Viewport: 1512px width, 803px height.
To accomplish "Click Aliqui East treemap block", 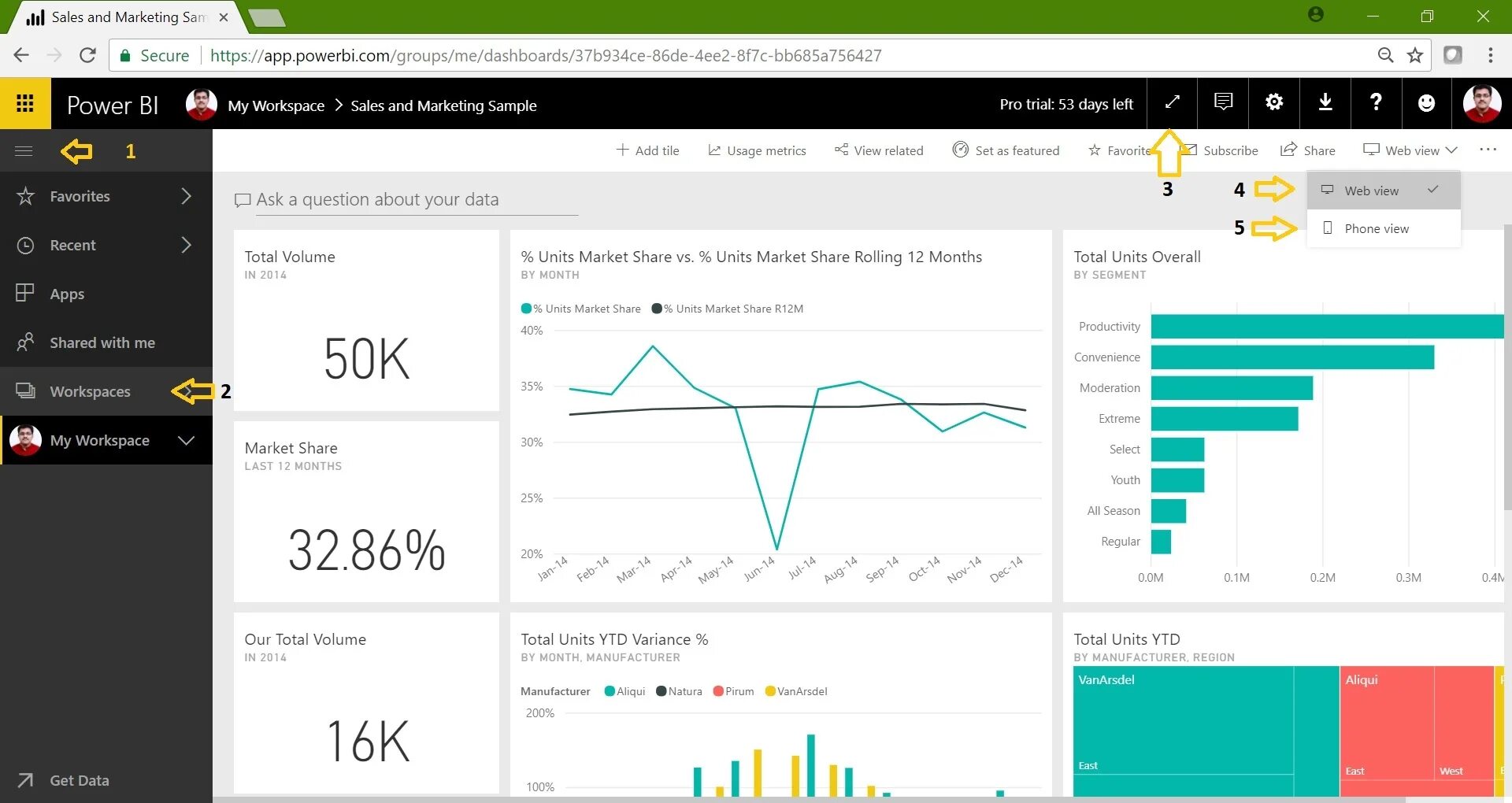I will point(1387,723).
